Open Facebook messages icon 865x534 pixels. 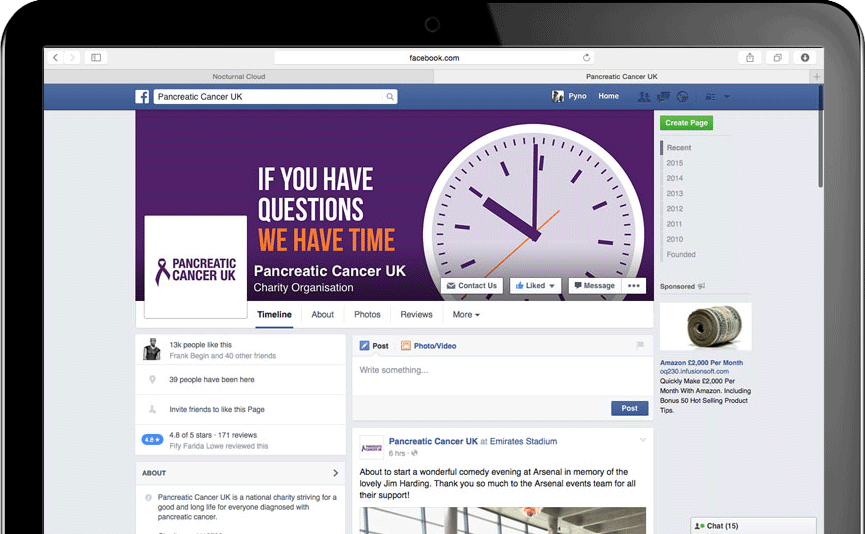pos(663,97)
